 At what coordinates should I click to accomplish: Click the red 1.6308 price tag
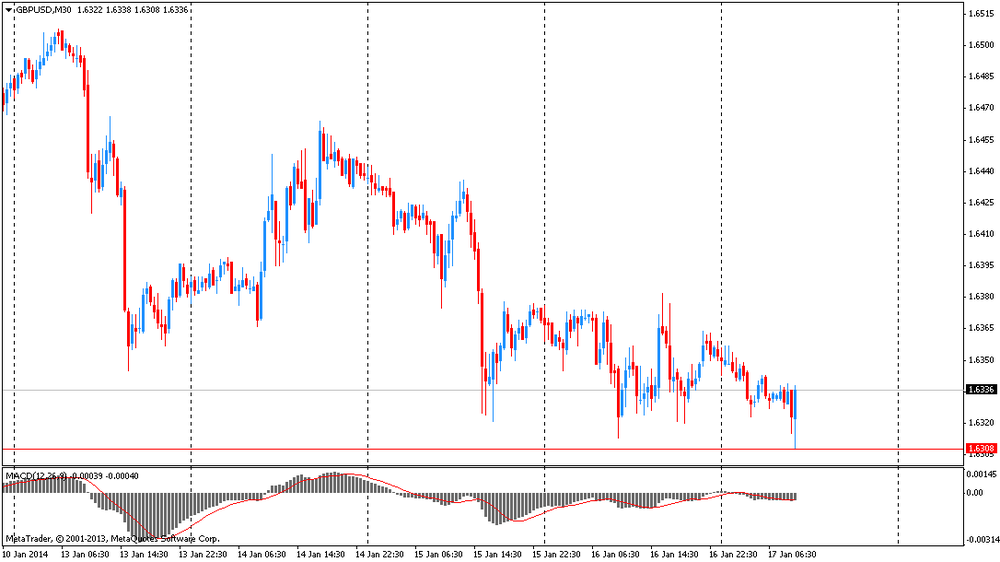[x=980, y=449]
